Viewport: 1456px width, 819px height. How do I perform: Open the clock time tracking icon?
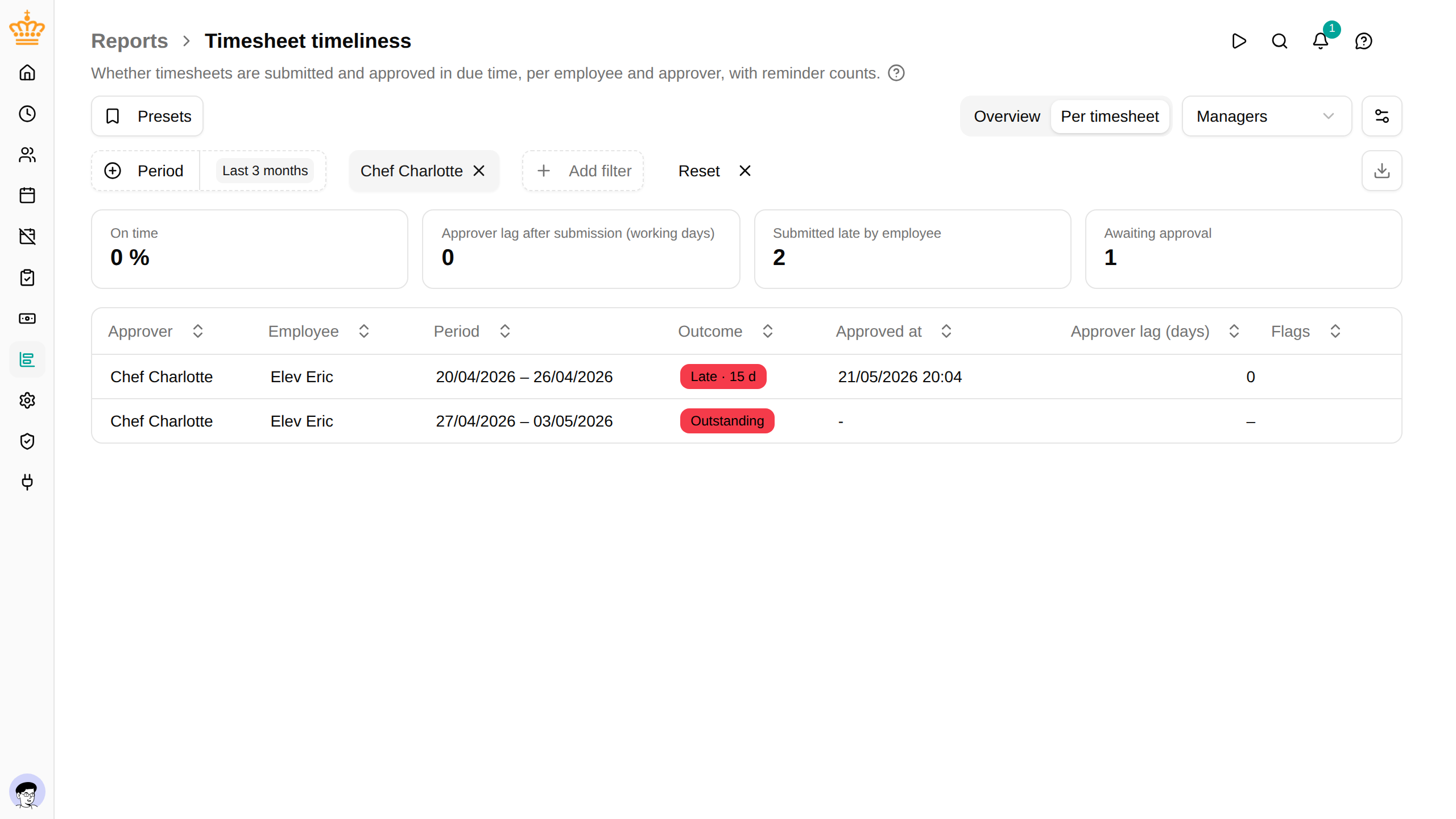[27, 114]
